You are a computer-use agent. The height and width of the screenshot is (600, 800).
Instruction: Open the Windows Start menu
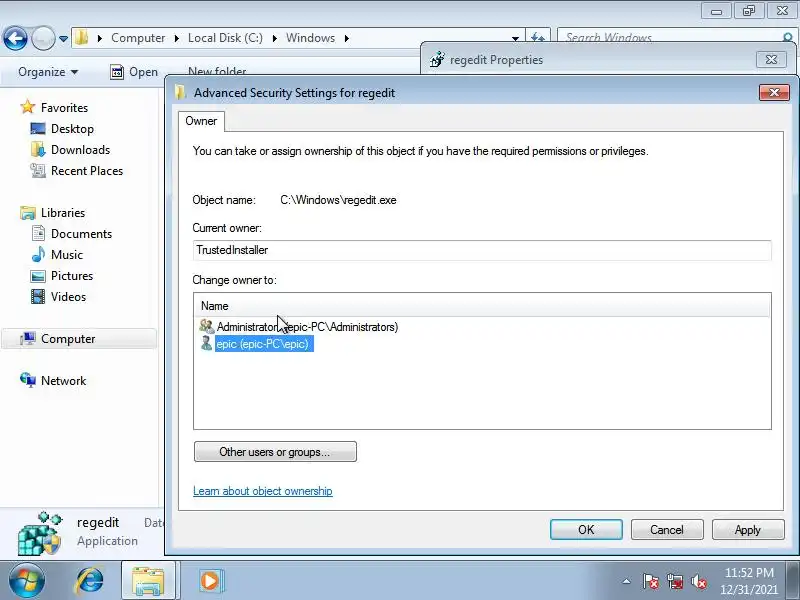coord(26,581)
